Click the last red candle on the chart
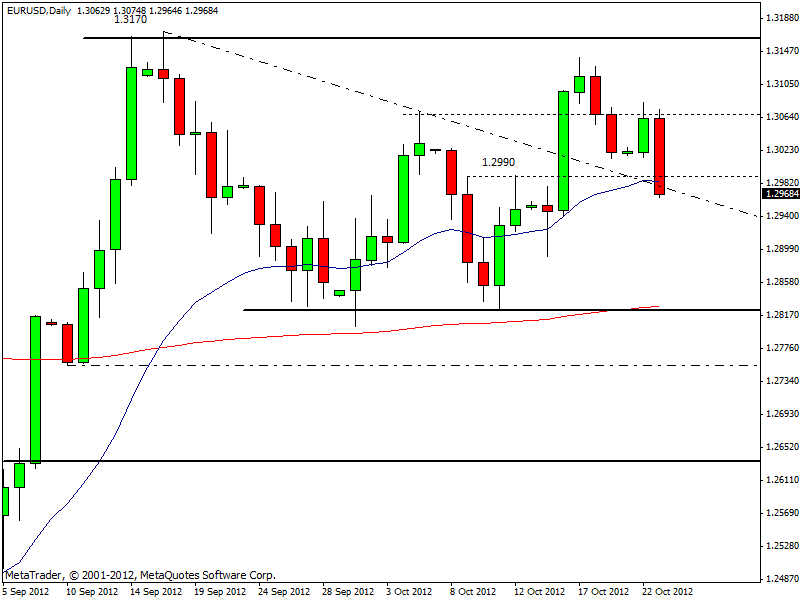 coord(660,156)
